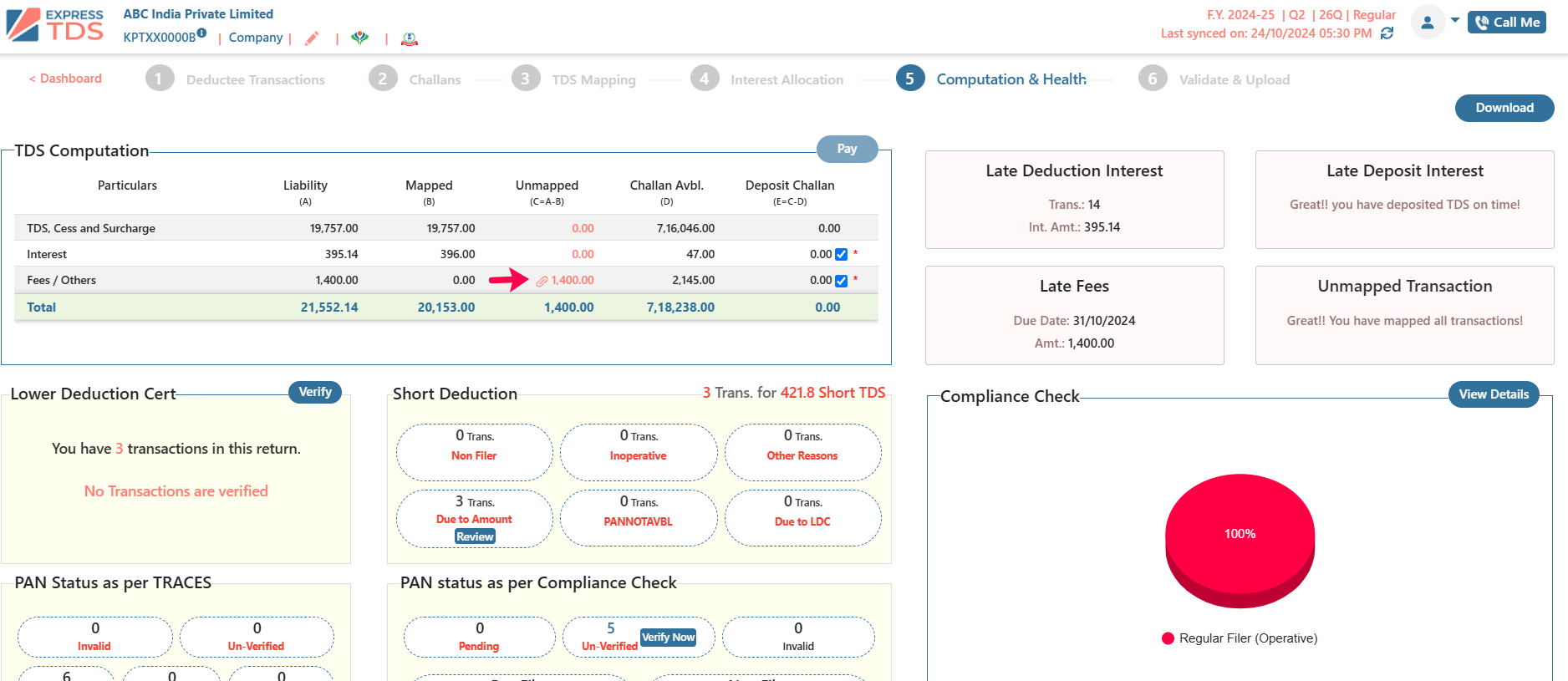The width and height of the screenshot is (1568, 681).
Task: Click the Pay button in TDS Computation
Action: coord(847,149)
